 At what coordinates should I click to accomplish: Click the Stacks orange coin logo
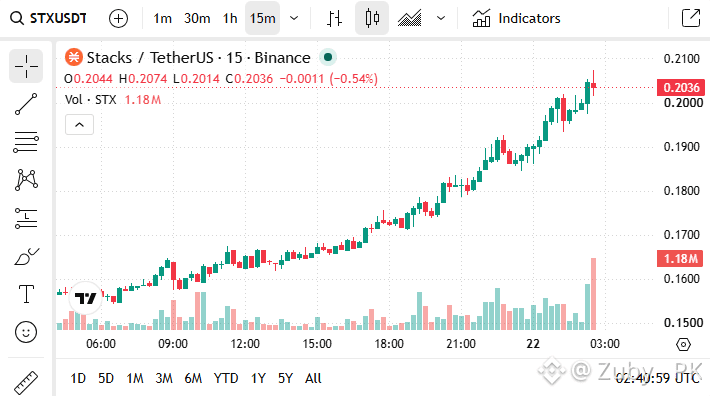(74, 57)
